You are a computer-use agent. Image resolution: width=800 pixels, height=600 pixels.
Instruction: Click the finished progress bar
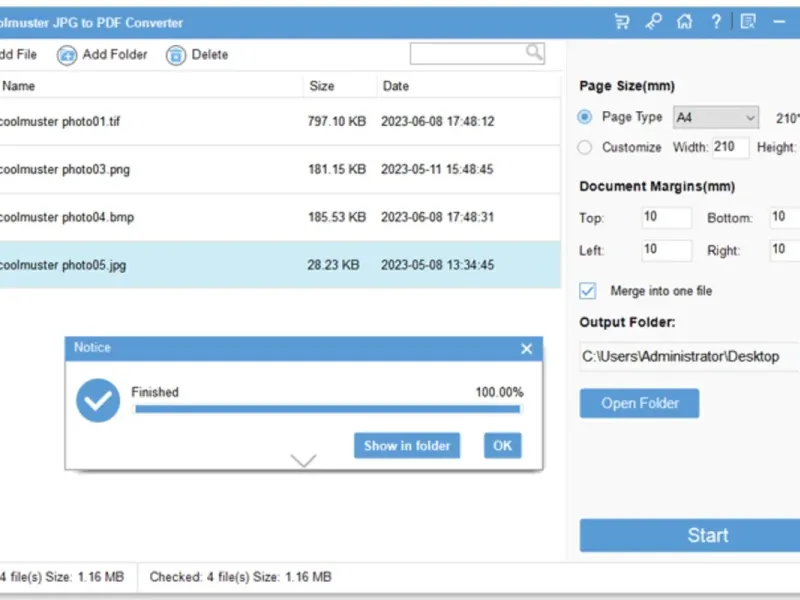point(327,408)
